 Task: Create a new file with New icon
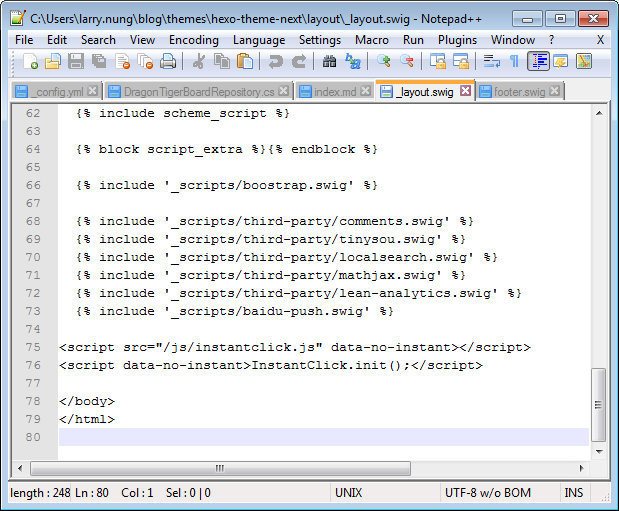(30, 62)
